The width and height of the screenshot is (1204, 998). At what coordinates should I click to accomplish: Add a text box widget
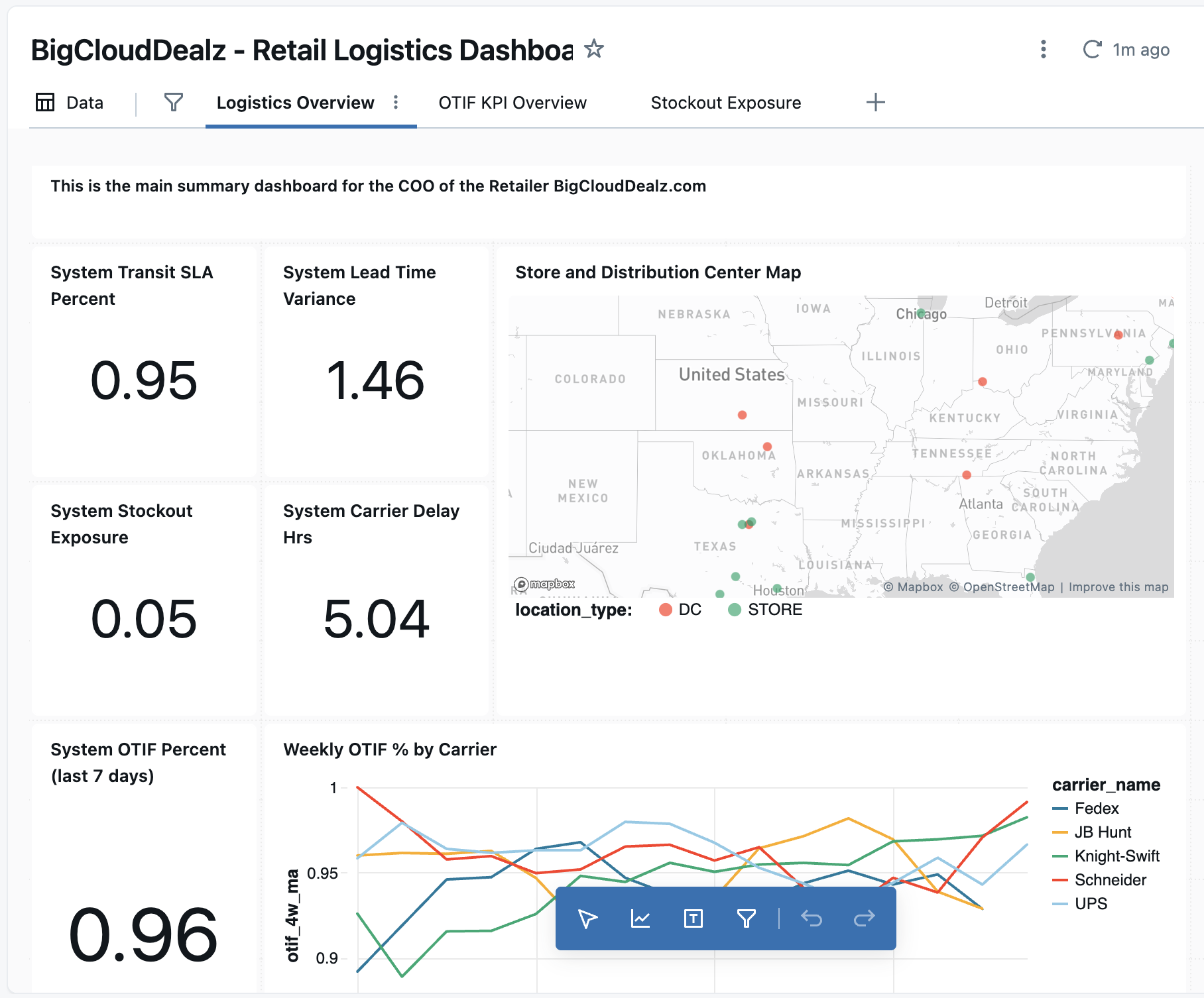click(x=693, y=918)
